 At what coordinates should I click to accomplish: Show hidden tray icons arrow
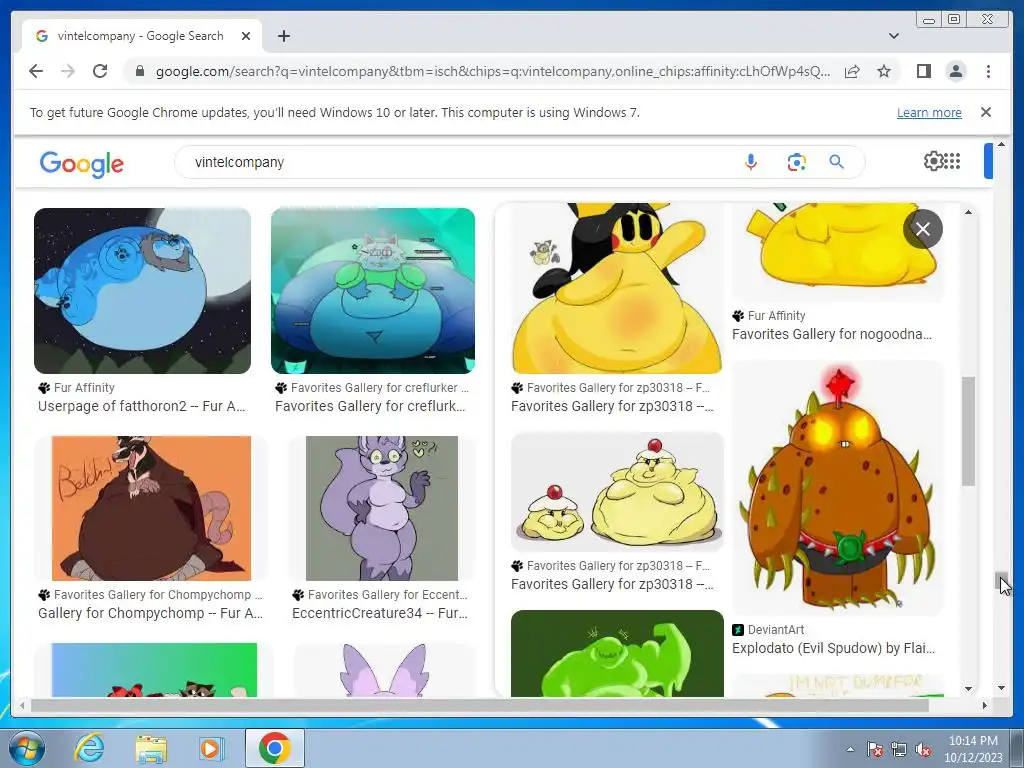coord(850,749)
